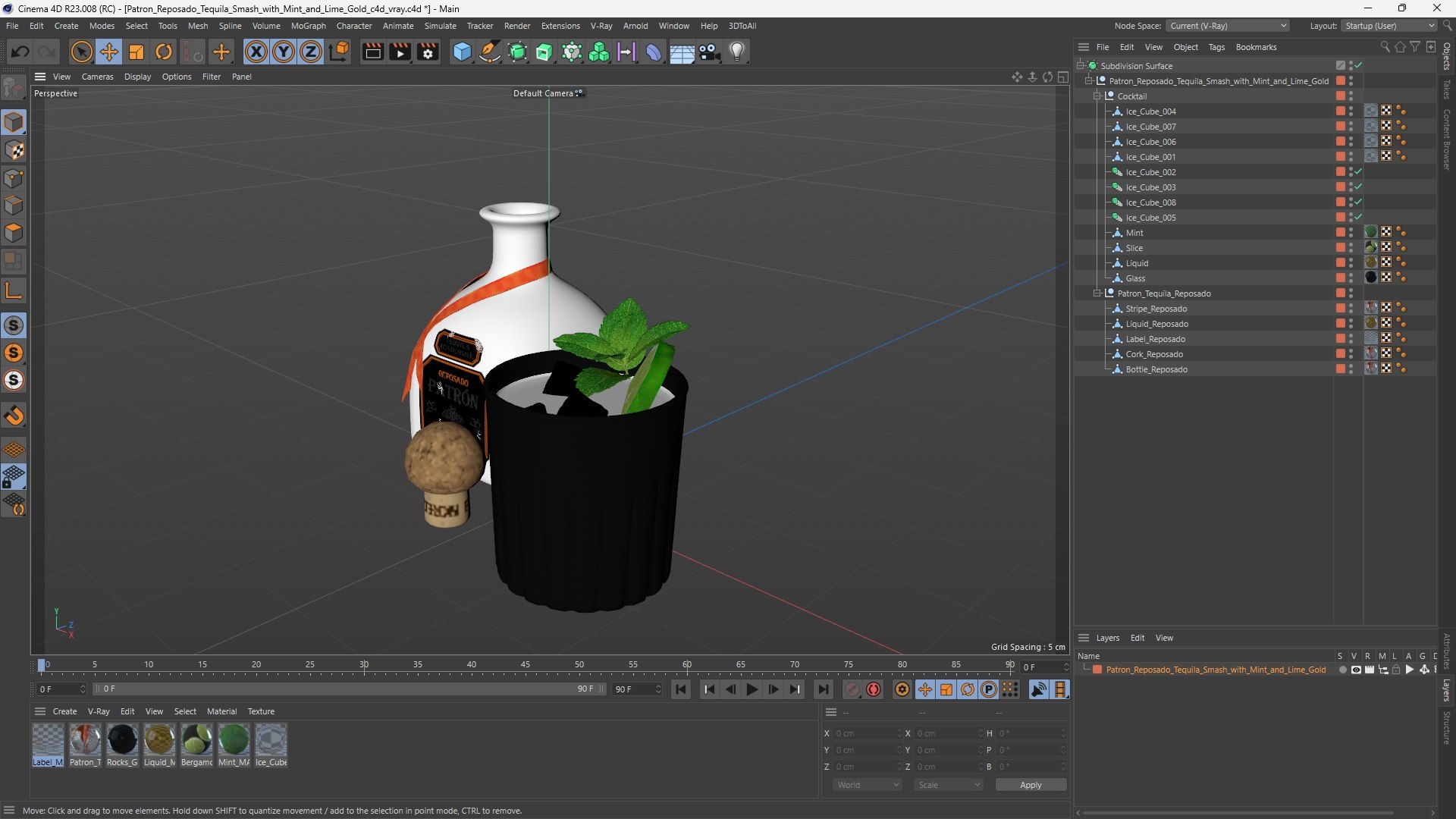
Task: Click the Floor/sky environment icon
Action: [682, 52]
